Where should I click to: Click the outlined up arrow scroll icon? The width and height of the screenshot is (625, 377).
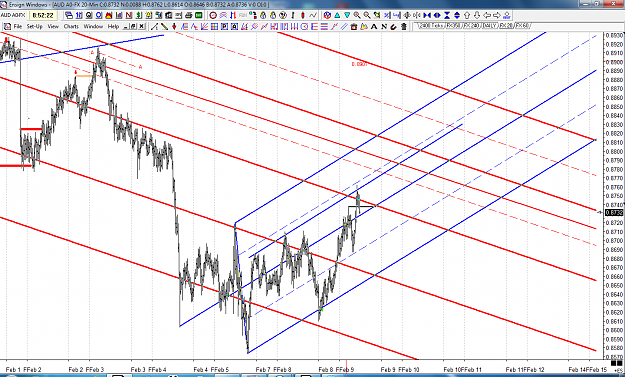pos(467,15)
